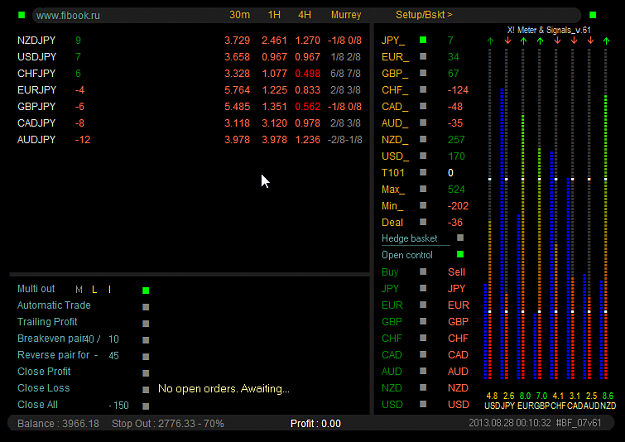Enable the Hedge basket checkbox
625x442 pixels.
(x=460, y=238)
